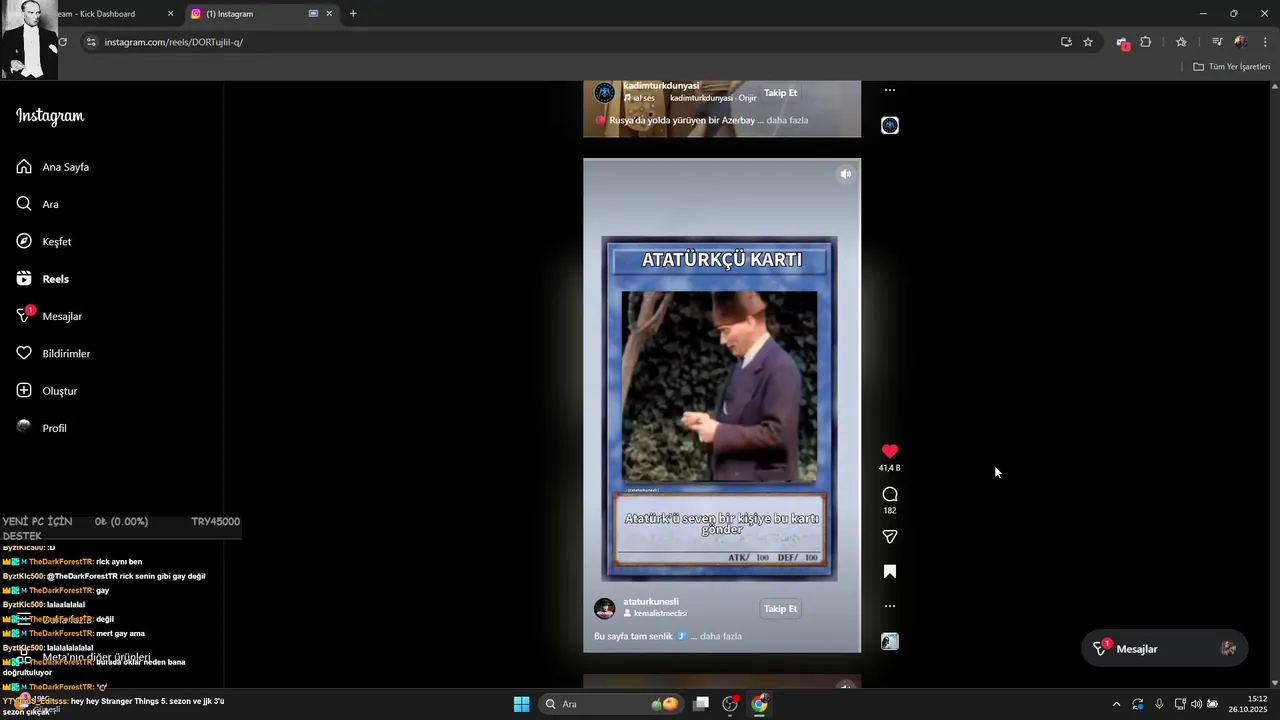Open Windows Start menu

521,704
